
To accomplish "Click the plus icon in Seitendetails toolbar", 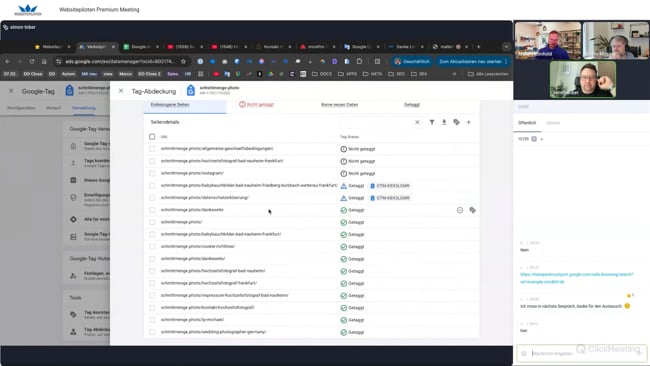I will (468, 122).
